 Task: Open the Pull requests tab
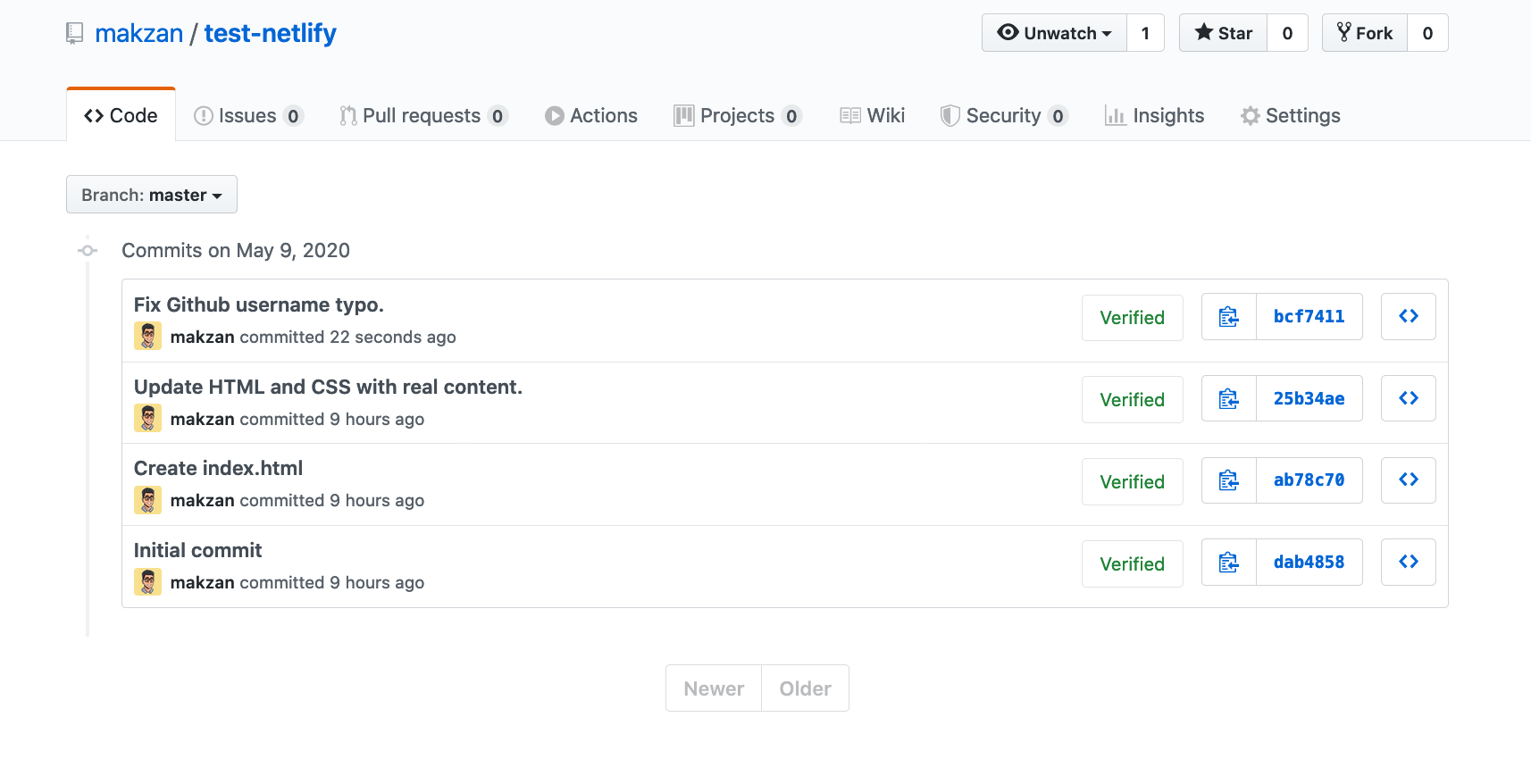423,115
